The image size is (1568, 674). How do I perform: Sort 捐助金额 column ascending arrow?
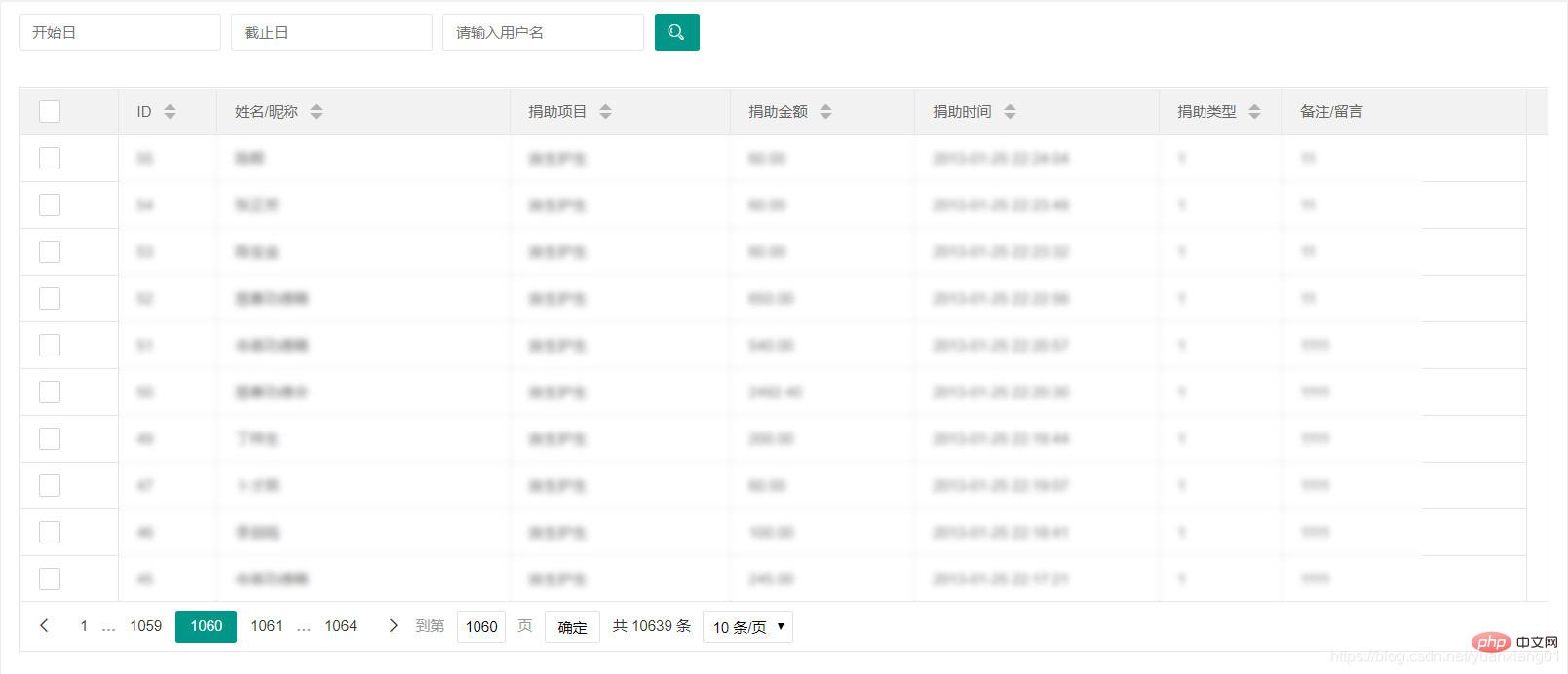click(x=825, y=107)
